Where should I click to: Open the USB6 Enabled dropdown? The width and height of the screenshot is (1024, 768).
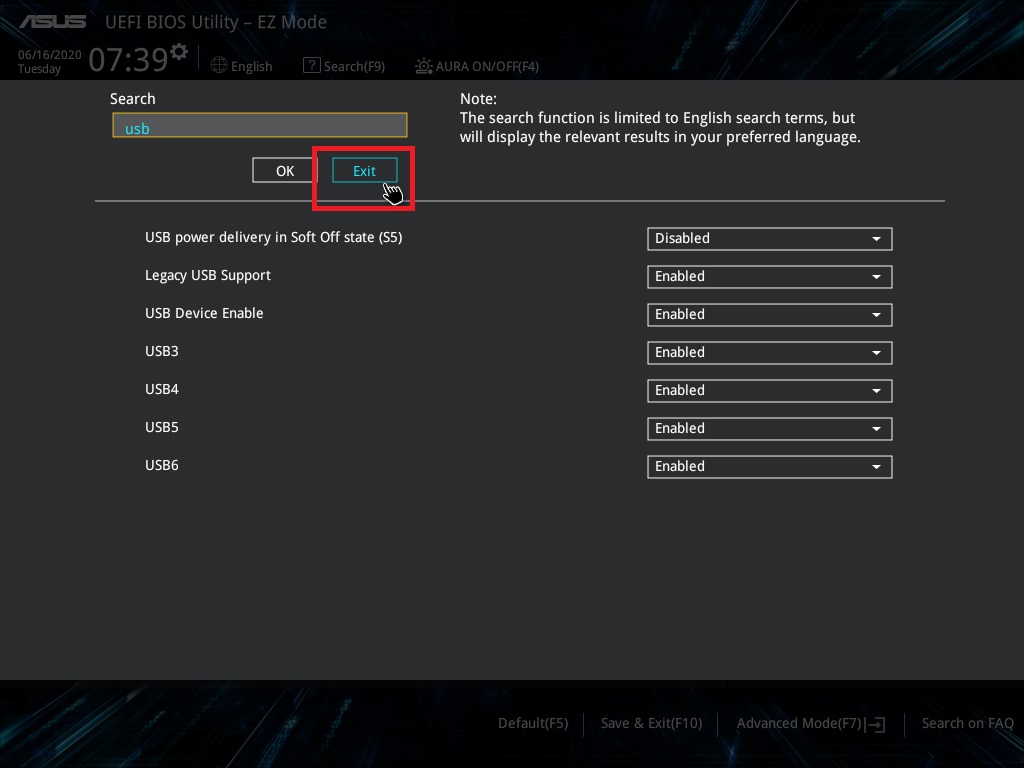(x=769, y=466)
